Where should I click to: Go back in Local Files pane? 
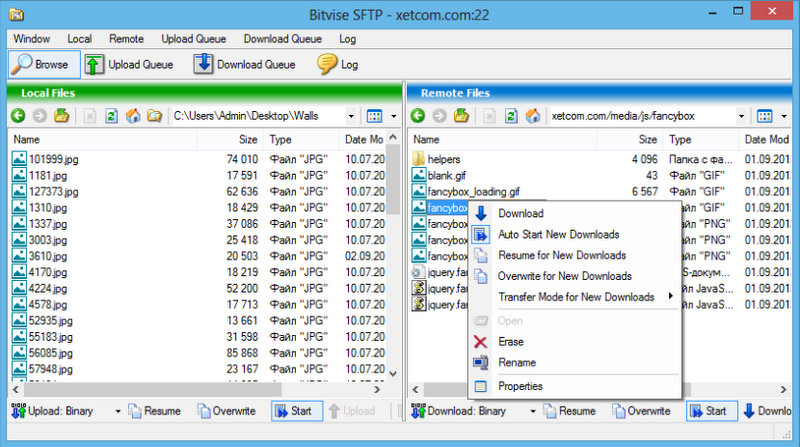pyautogui.click(x=18, y=116)
